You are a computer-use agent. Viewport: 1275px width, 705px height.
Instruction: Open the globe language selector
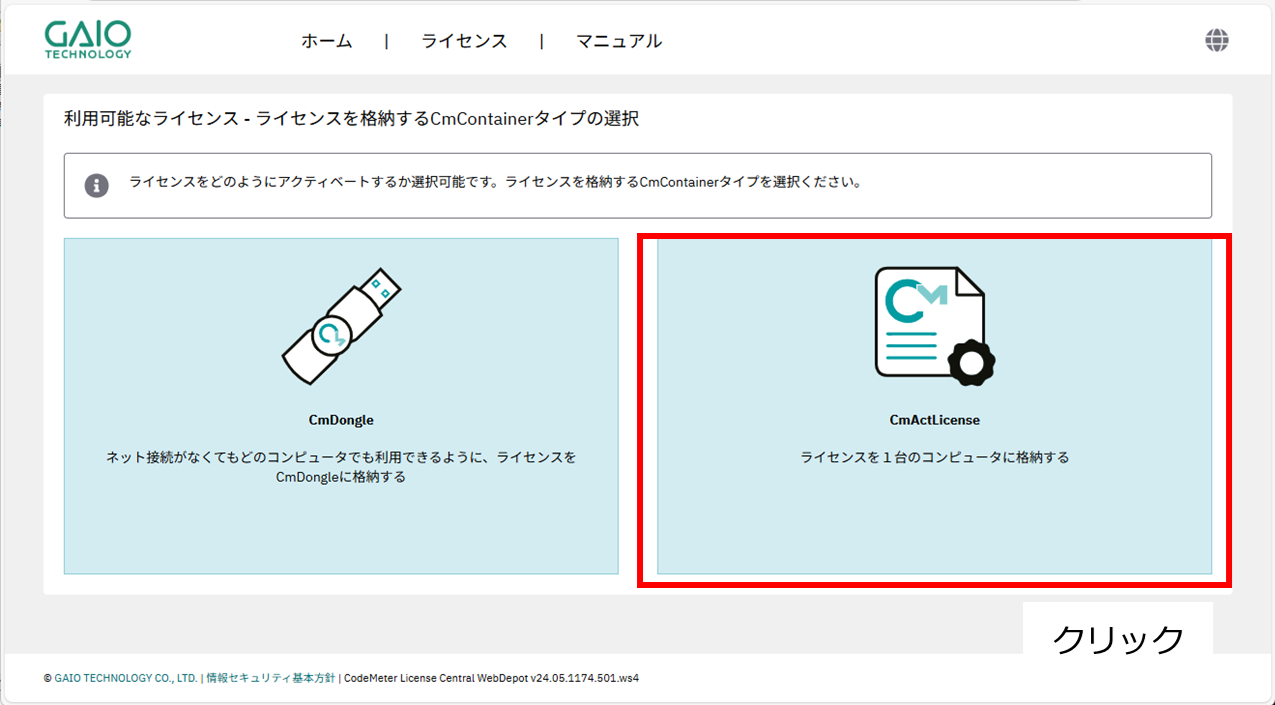tap(1216, 40)
